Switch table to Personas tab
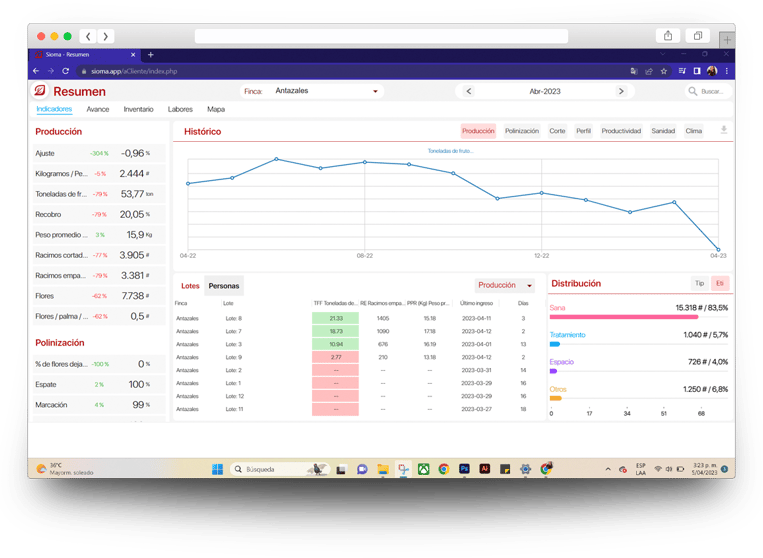 224,286
